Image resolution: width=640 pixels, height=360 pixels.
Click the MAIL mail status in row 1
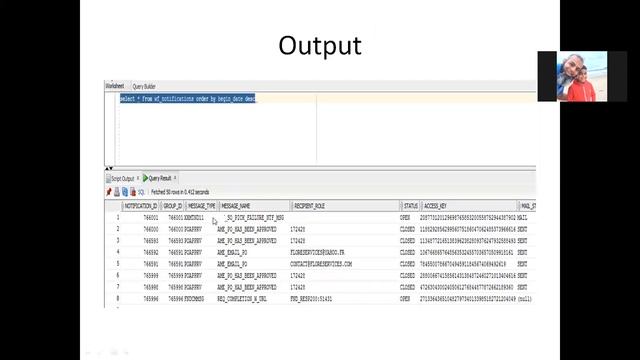(x=522, y=218)
